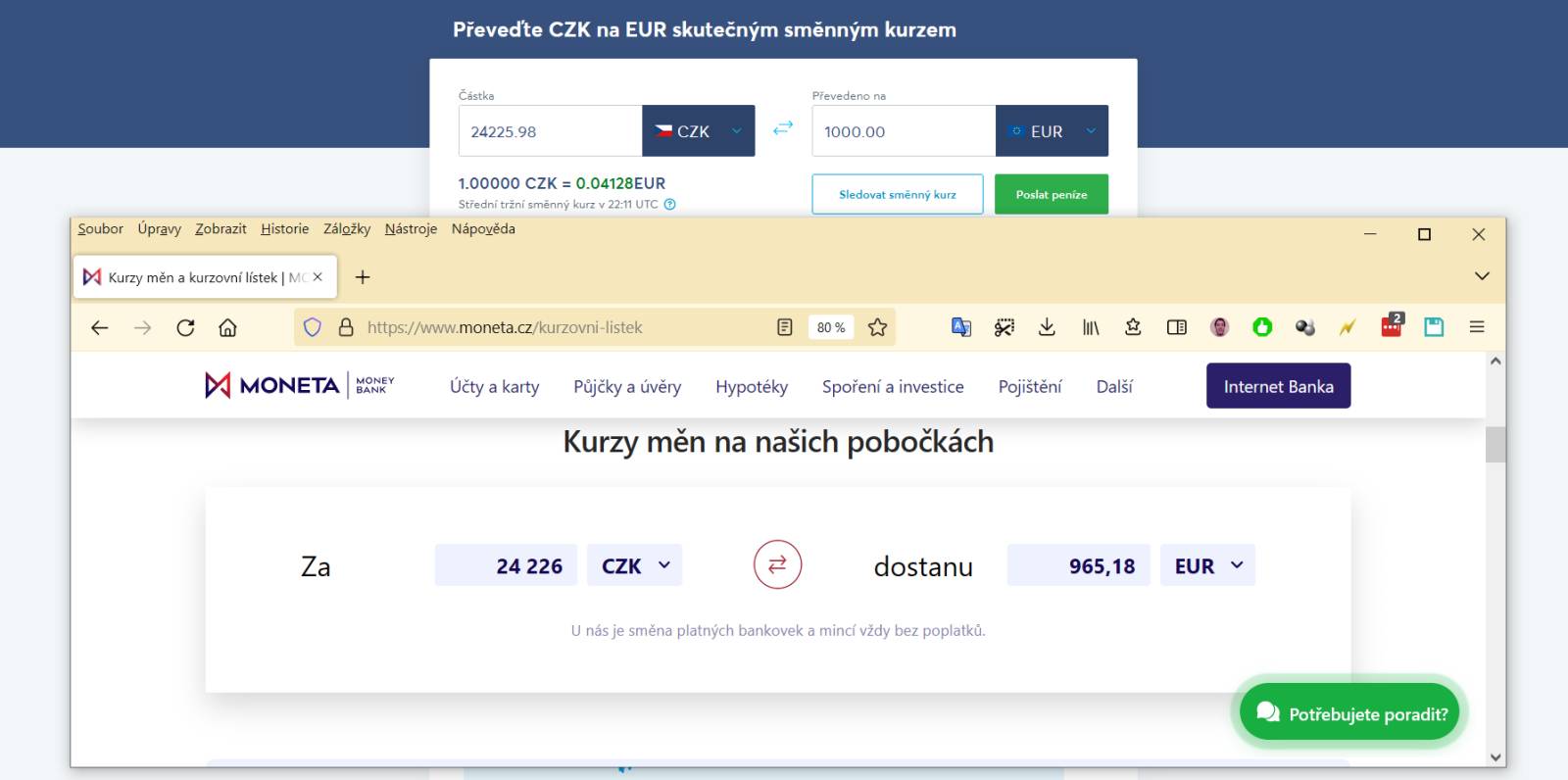Bookmark this page with the star
Image resolution: width=1568 pixels, height=780 pixels.
pyautogui.click(x=877, y=327)
